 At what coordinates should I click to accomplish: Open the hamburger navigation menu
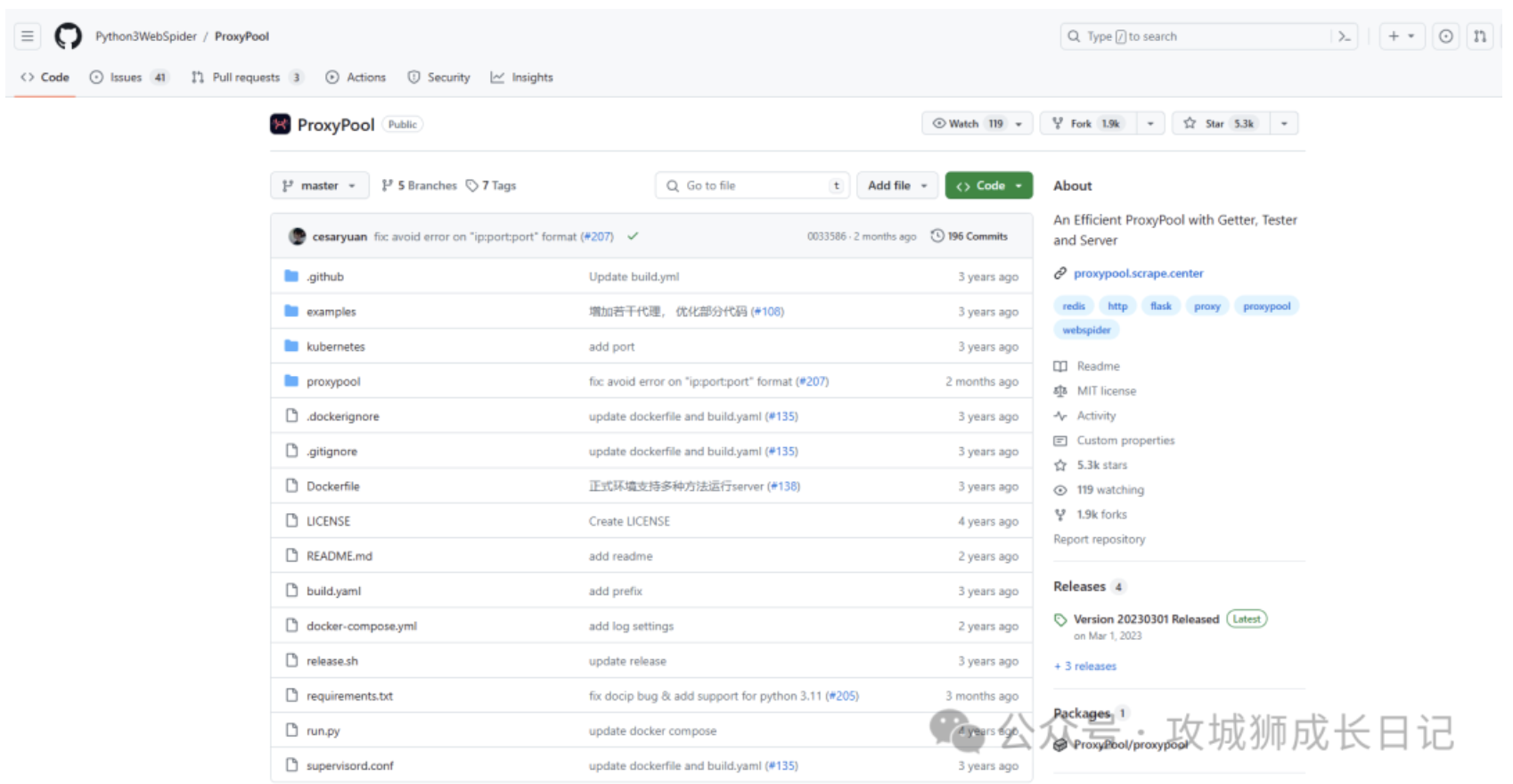28,37
